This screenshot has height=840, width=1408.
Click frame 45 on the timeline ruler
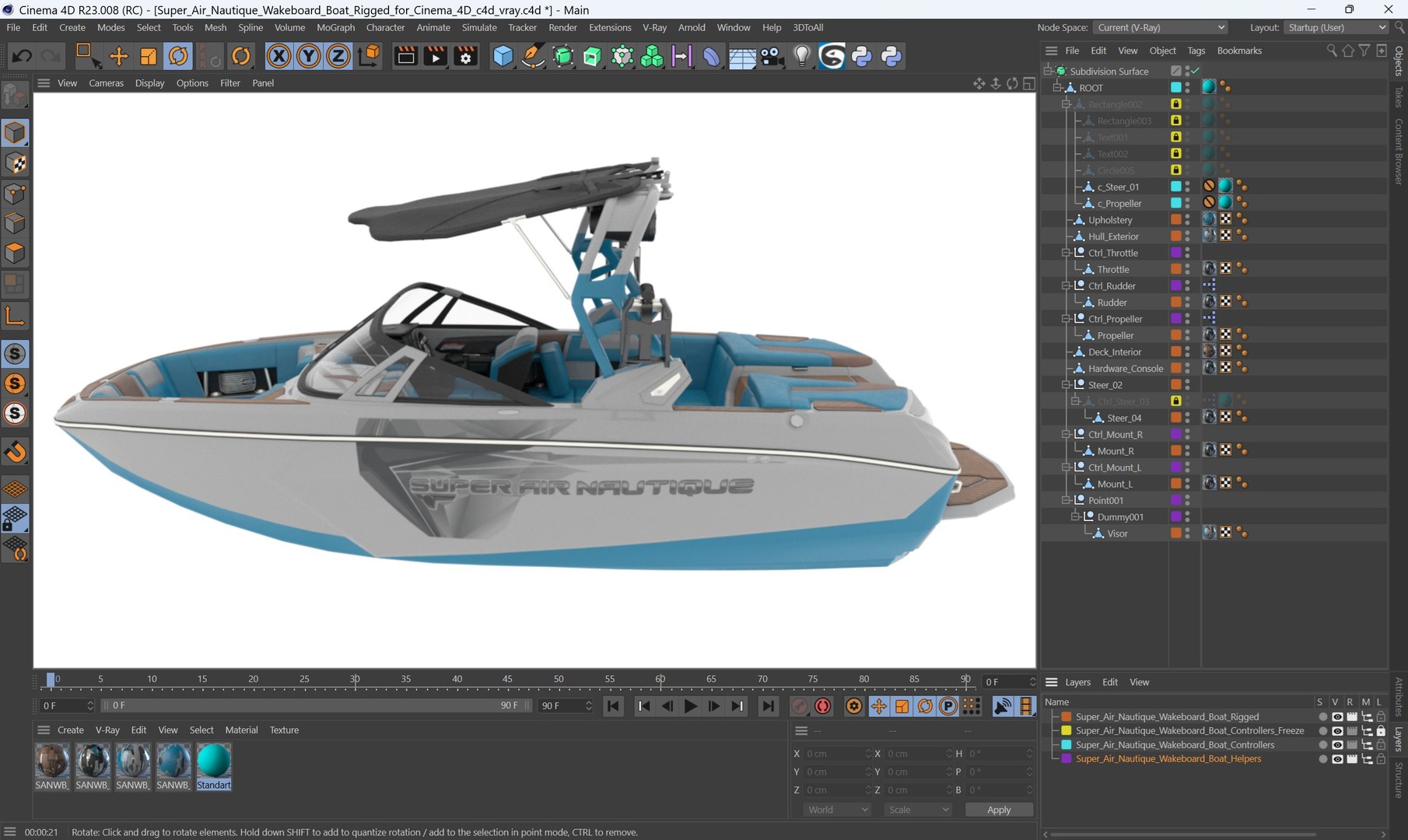tap(507, 679)
